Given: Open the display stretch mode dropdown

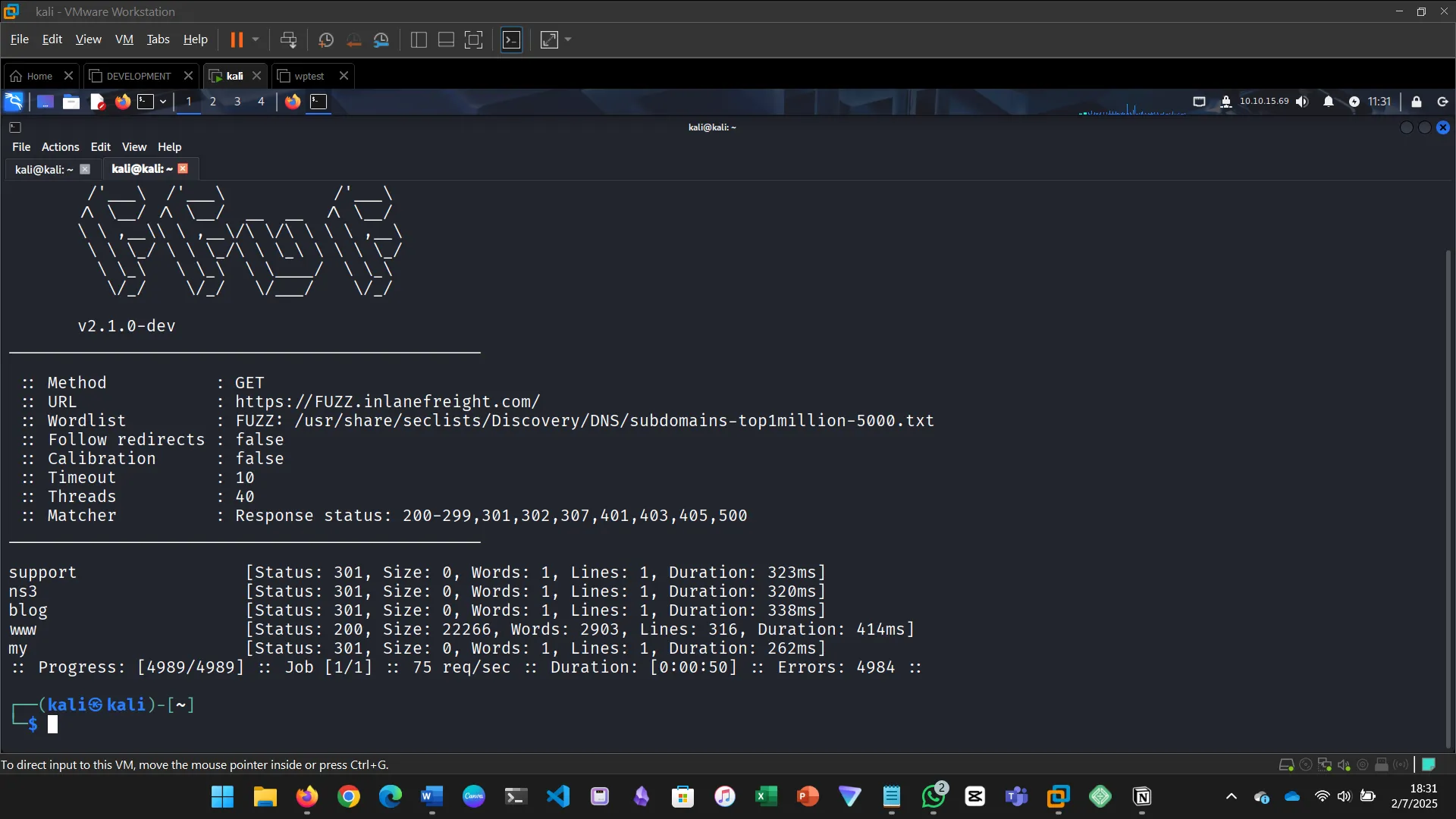Looking at the screenshot, I should pos(566,39).
